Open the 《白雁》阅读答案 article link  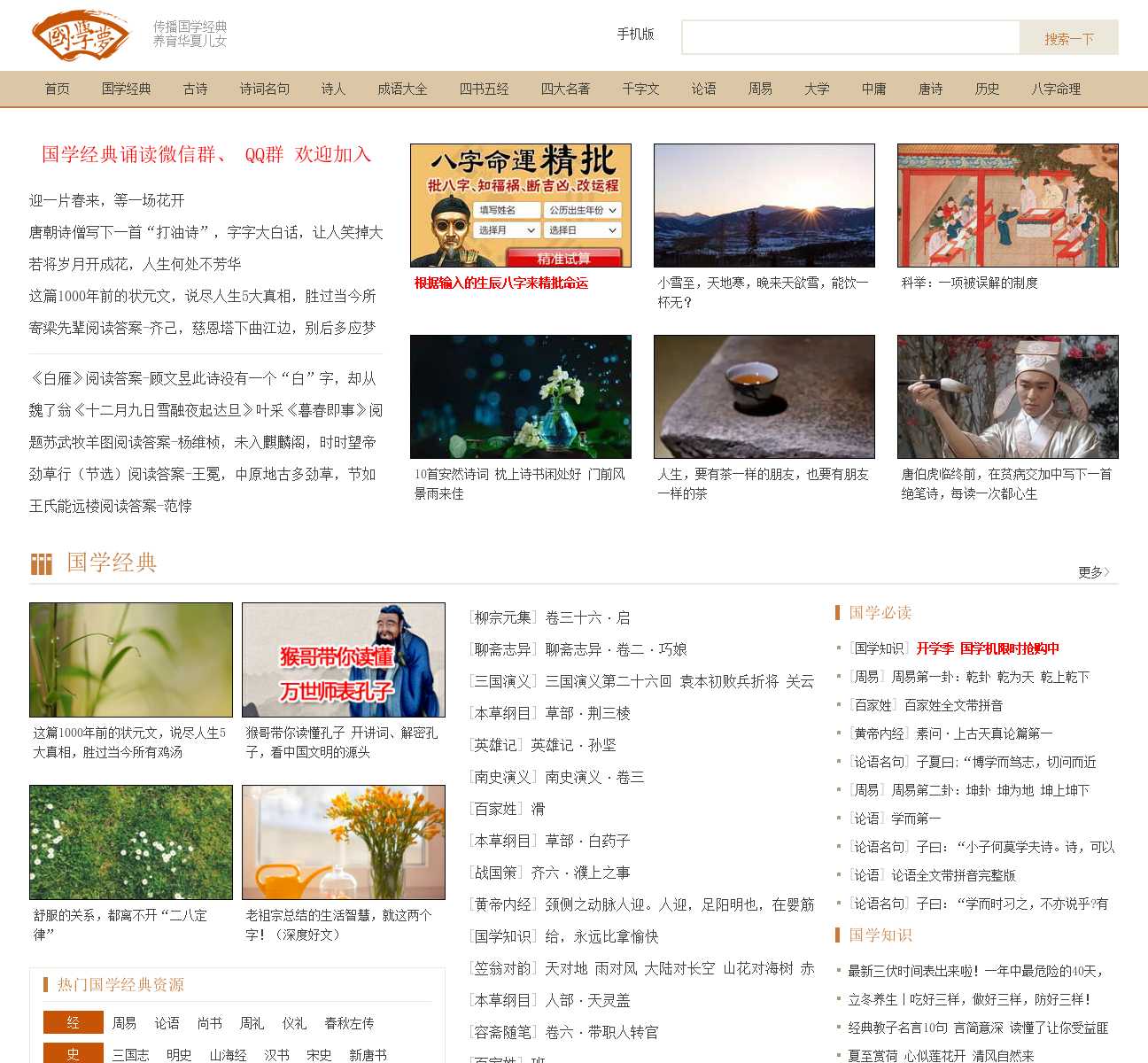click(x=202, y=378)
